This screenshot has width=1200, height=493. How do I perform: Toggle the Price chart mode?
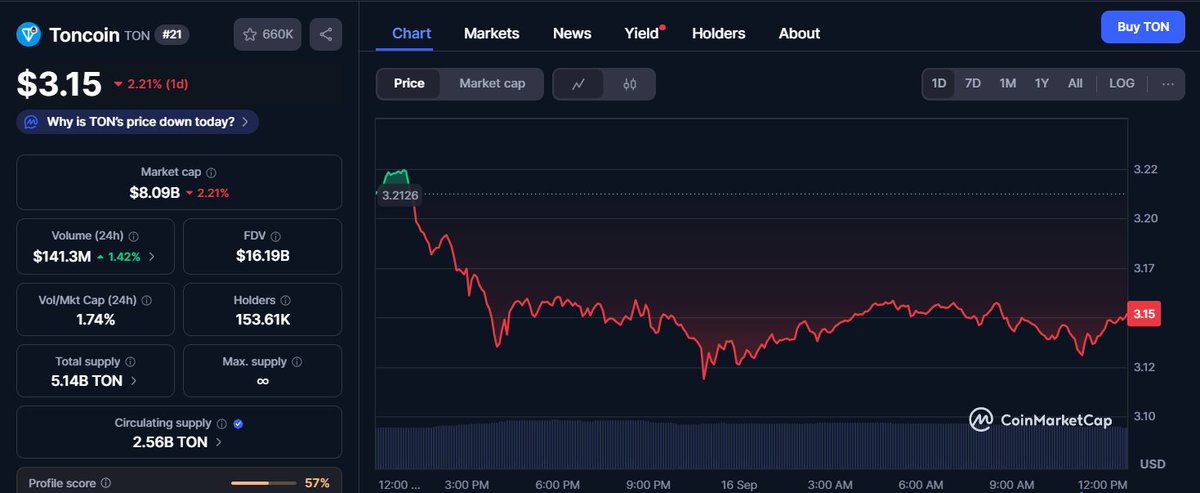(409, 84)
